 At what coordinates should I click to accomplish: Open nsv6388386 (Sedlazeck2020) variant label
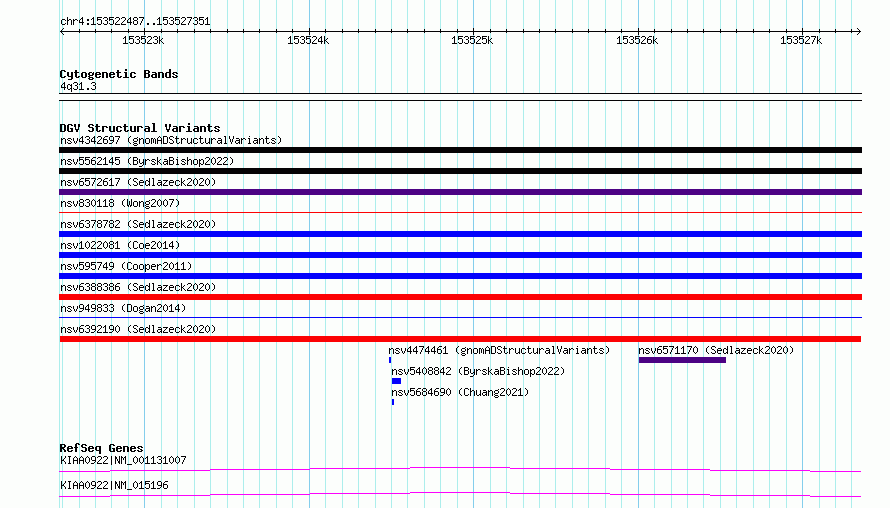point(138,287)
